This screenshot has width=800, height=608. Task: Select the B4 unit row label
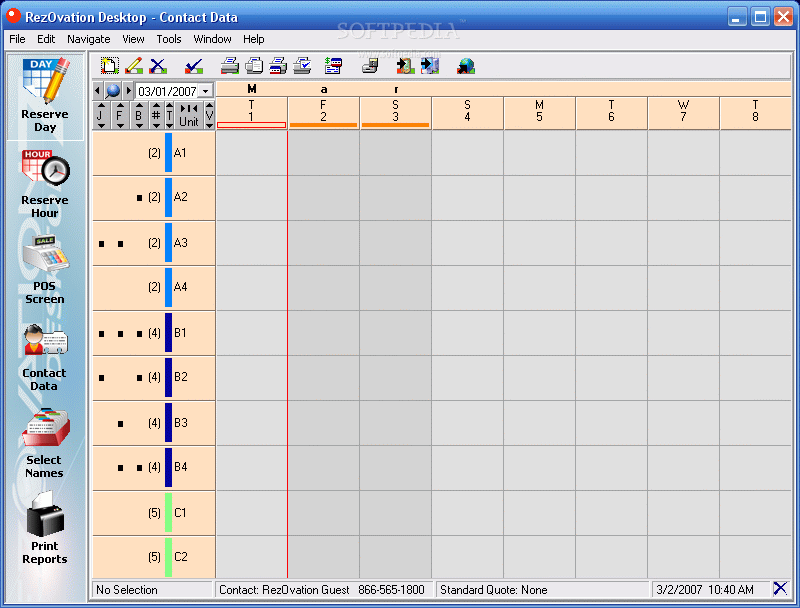tap(181, 467)
